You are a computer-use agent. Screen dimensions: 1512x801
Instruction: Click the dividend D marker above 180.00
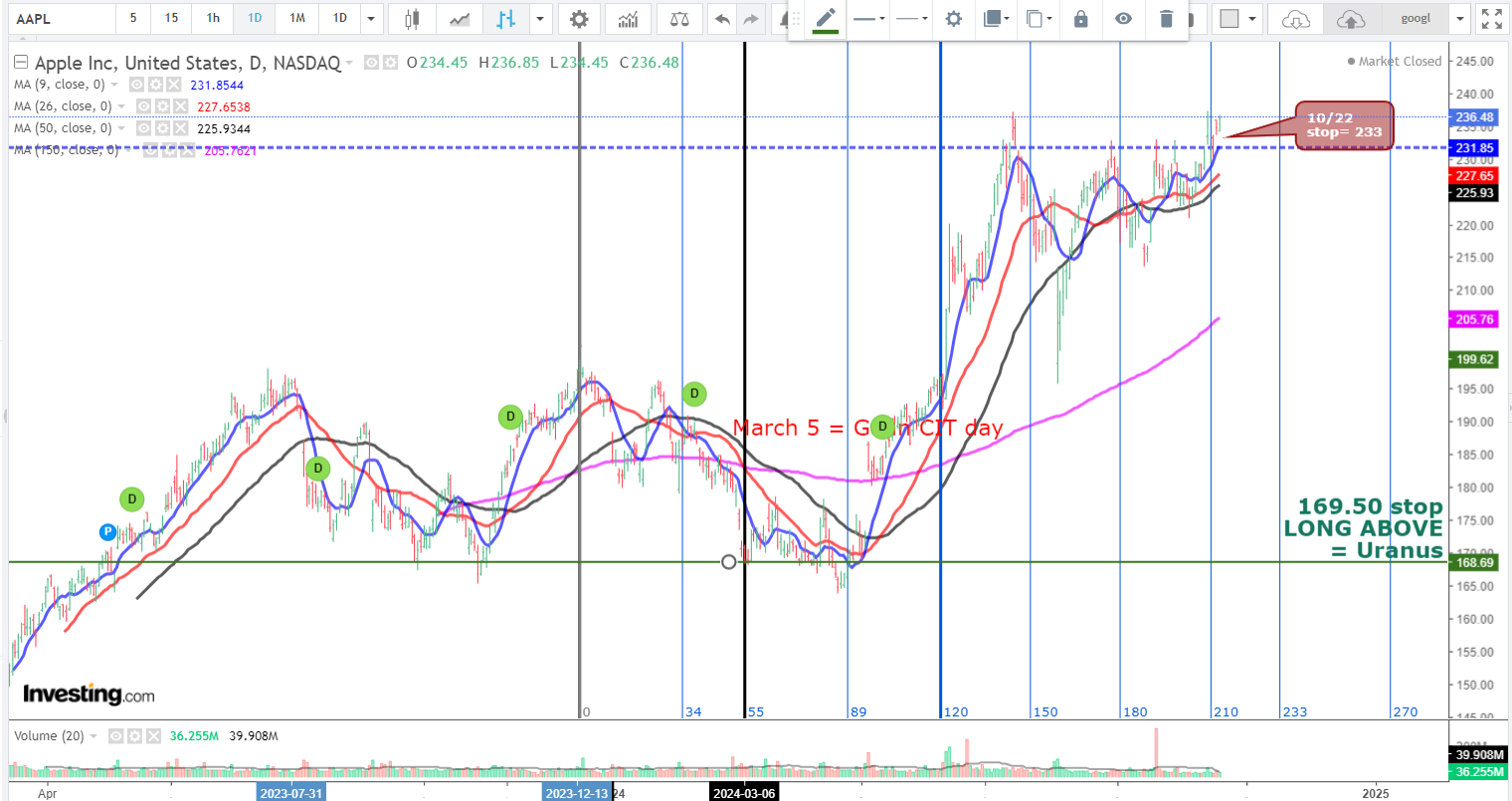[317, 469]
